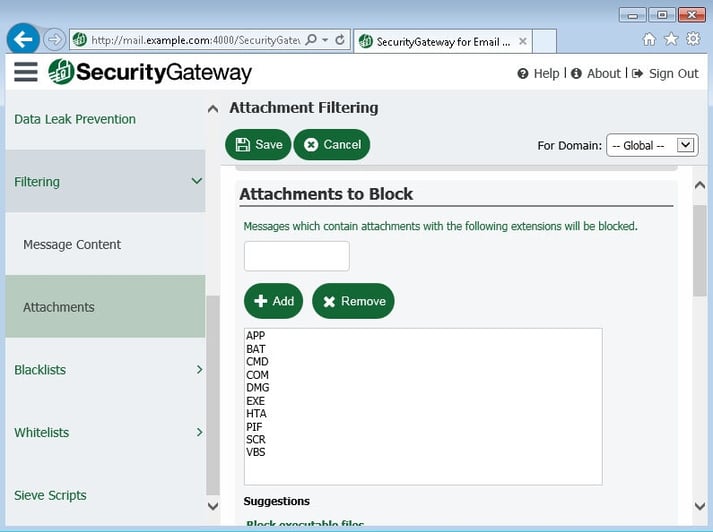Viewport: 713px width, 532px height.
Task: Select PIF in the blocked extensions list
Action: (254, 427)
